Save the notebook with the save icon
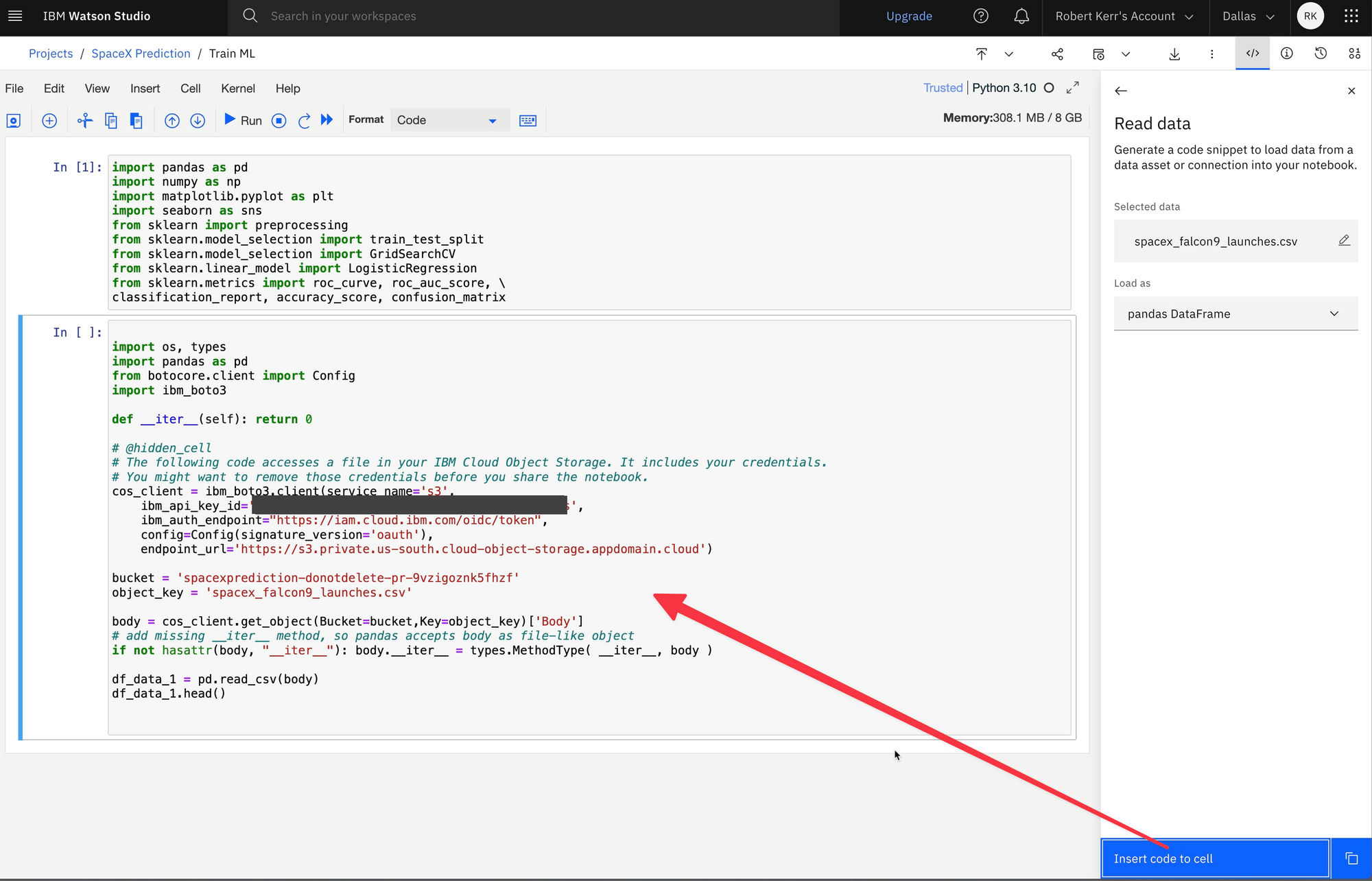 (x=14, y=121)
